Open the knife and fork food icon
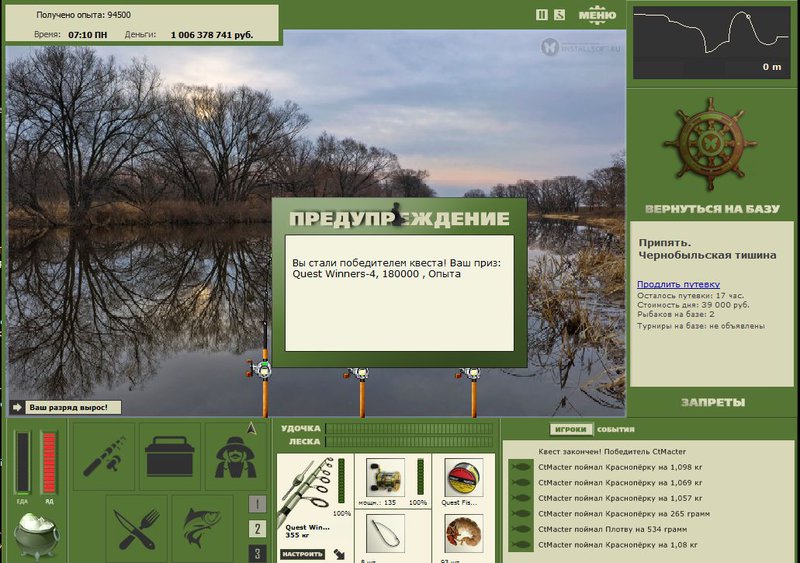Viewport: 800px width, 563px height. pos(137,528)
